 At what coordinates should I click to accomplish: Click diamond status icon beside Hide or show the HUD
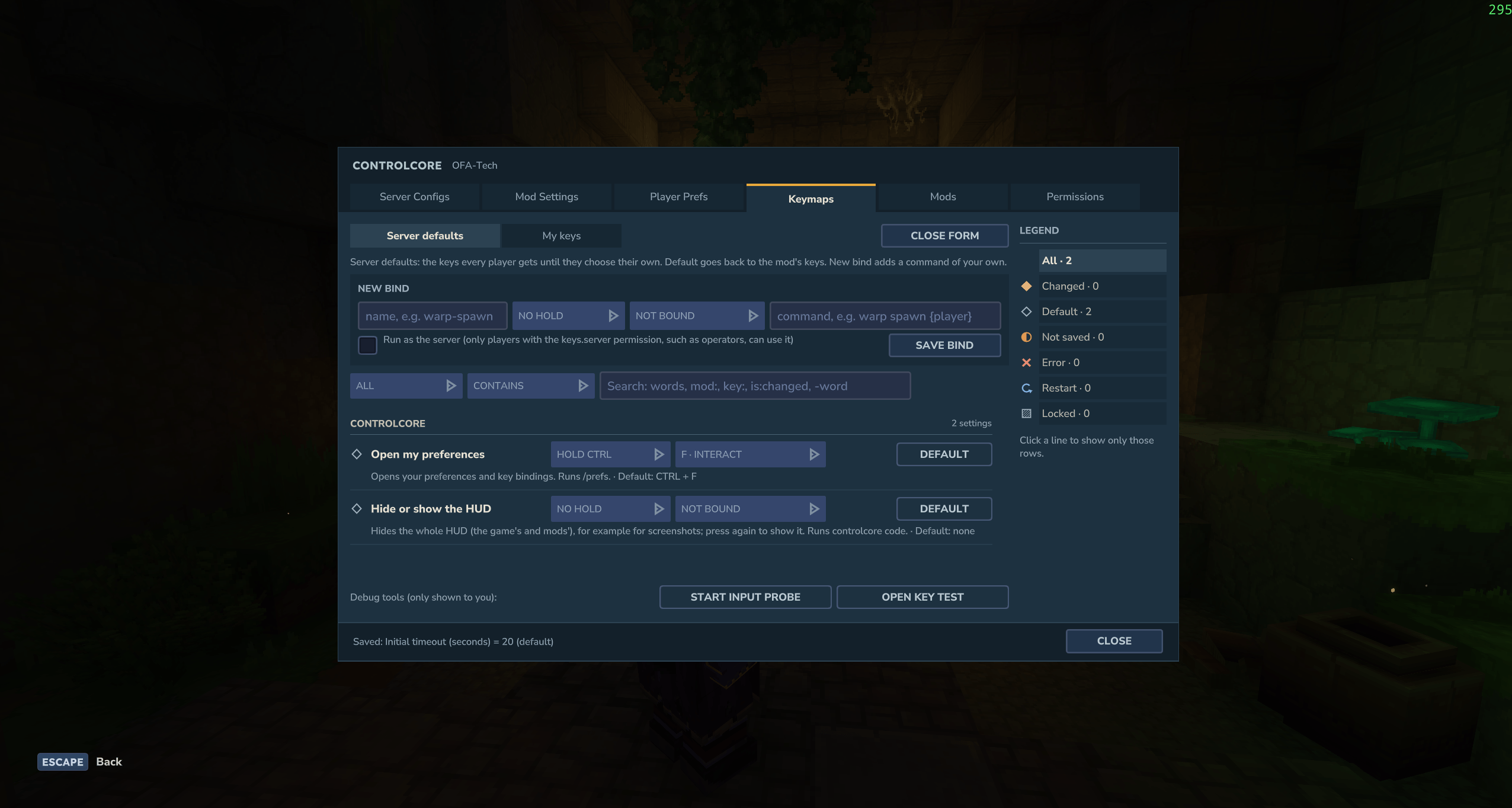click(357, 509)
